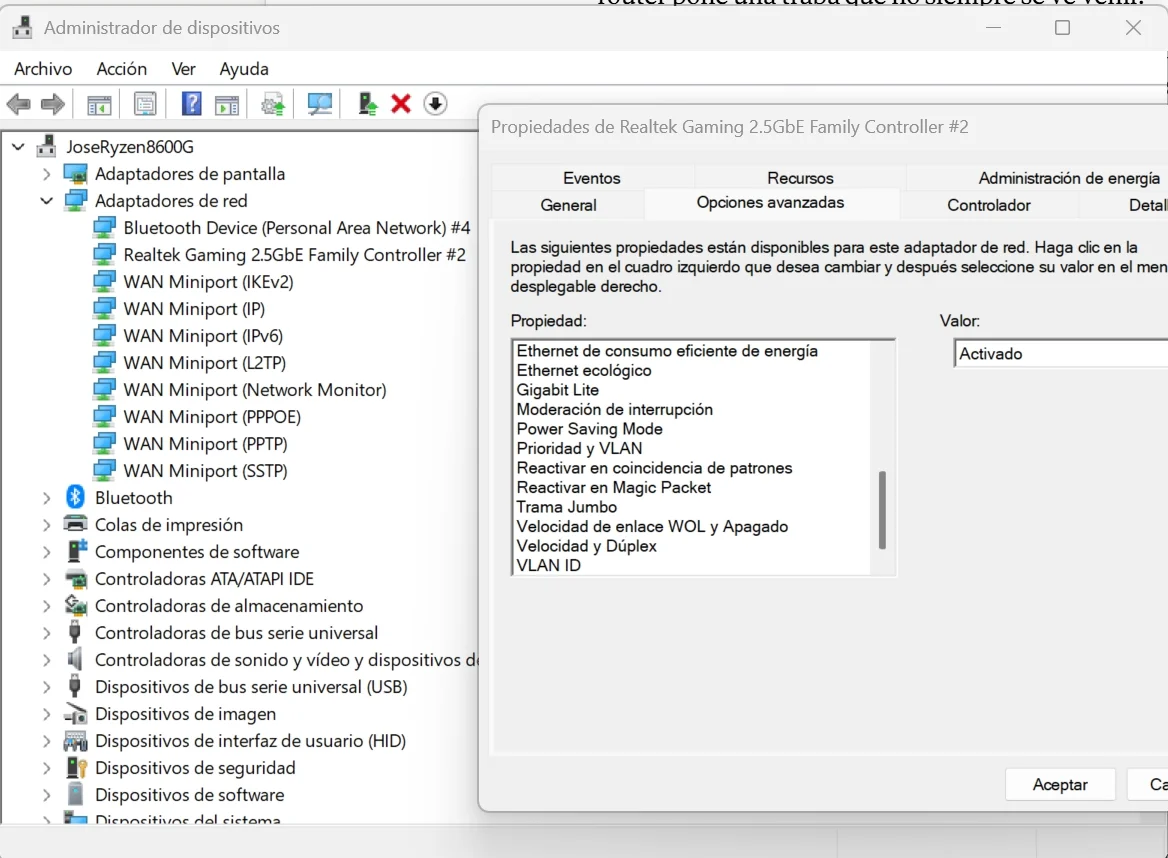The width and height of the screenshot is (1168, 858).
Task: Select Moderación de interrupción property
Action: pyautogui.click(x=615, y=409)
